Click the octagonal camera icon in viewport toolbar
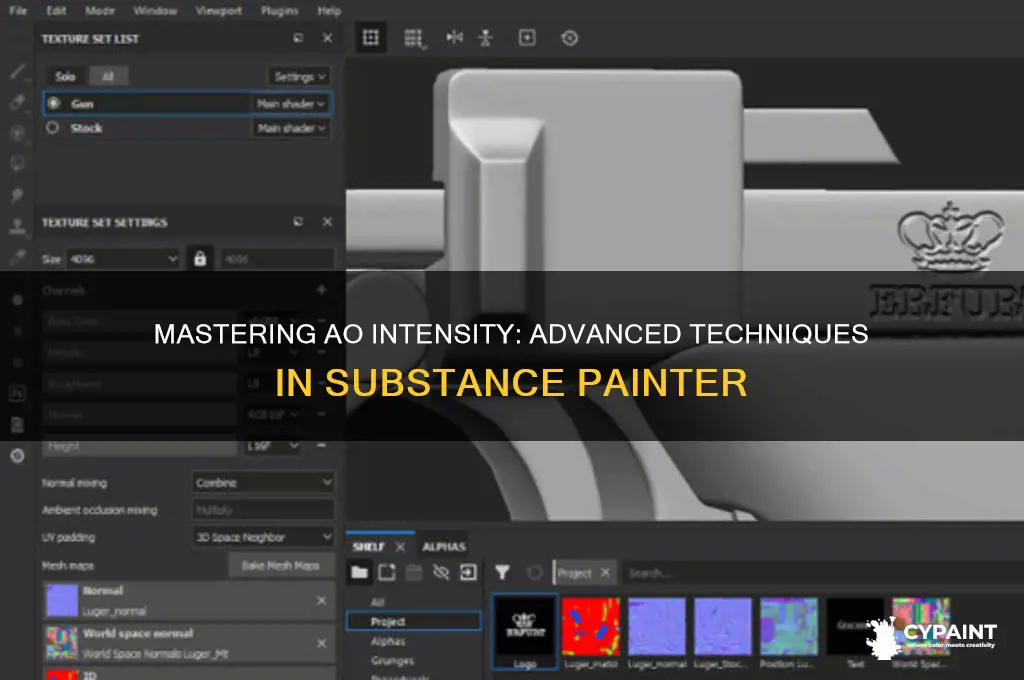This screenshot has width=1024, height=680. (x=569, y=38)
